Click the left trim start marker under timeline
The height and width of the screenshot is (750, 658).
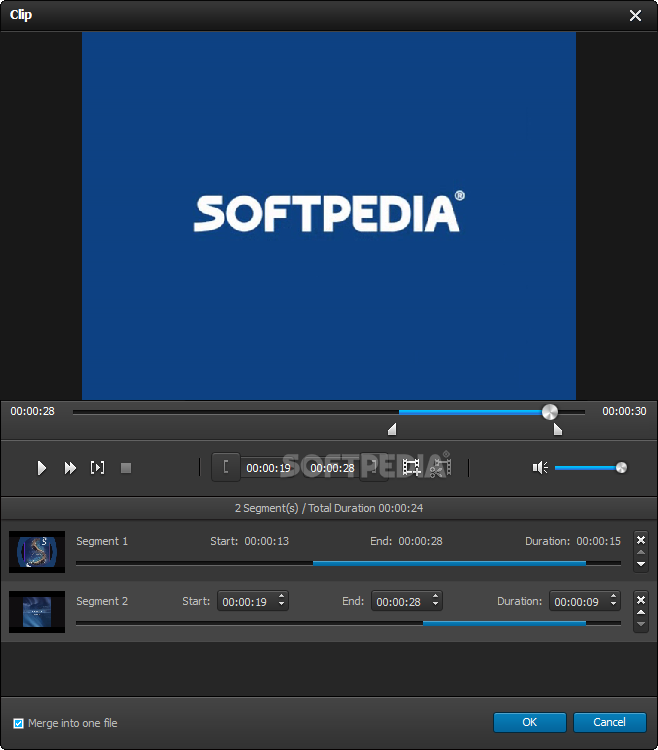pos(392,429)
